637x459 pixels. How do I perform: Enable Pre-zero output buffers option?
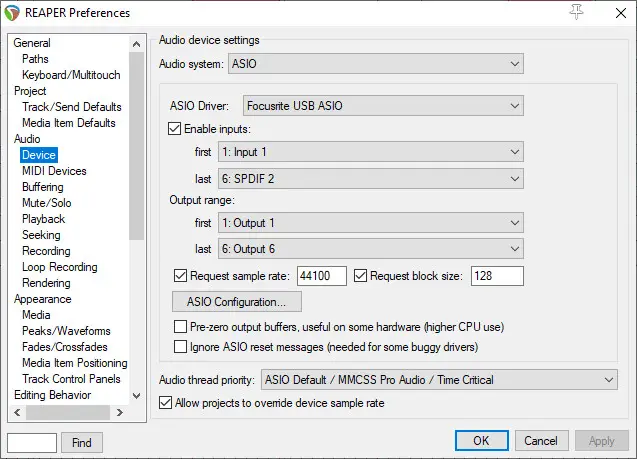point(180,327)
